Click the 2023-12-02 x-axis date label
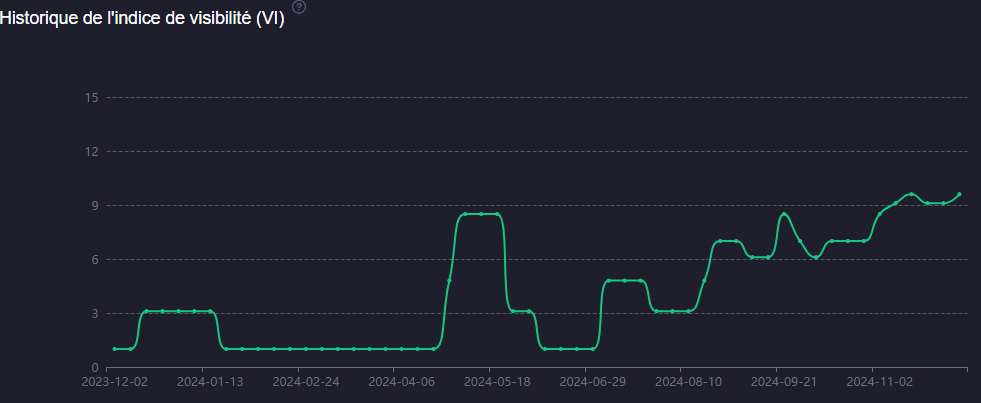 click(114, 381)
